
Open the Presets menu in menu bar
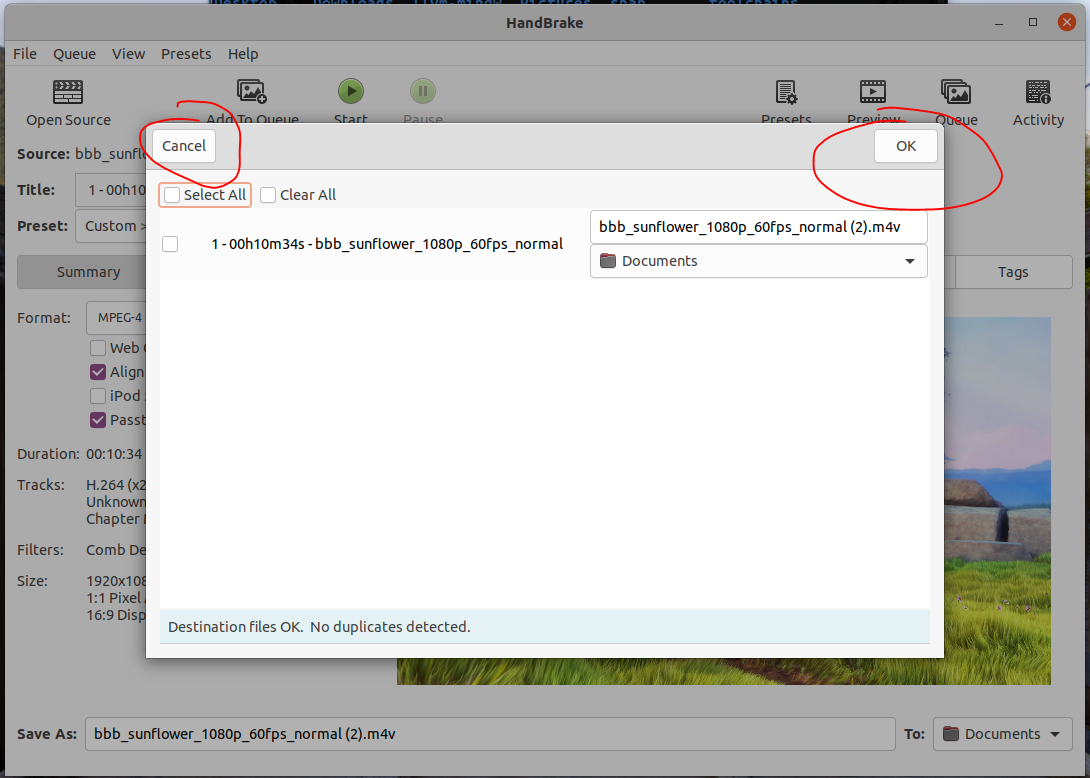[x=186, y=54]
